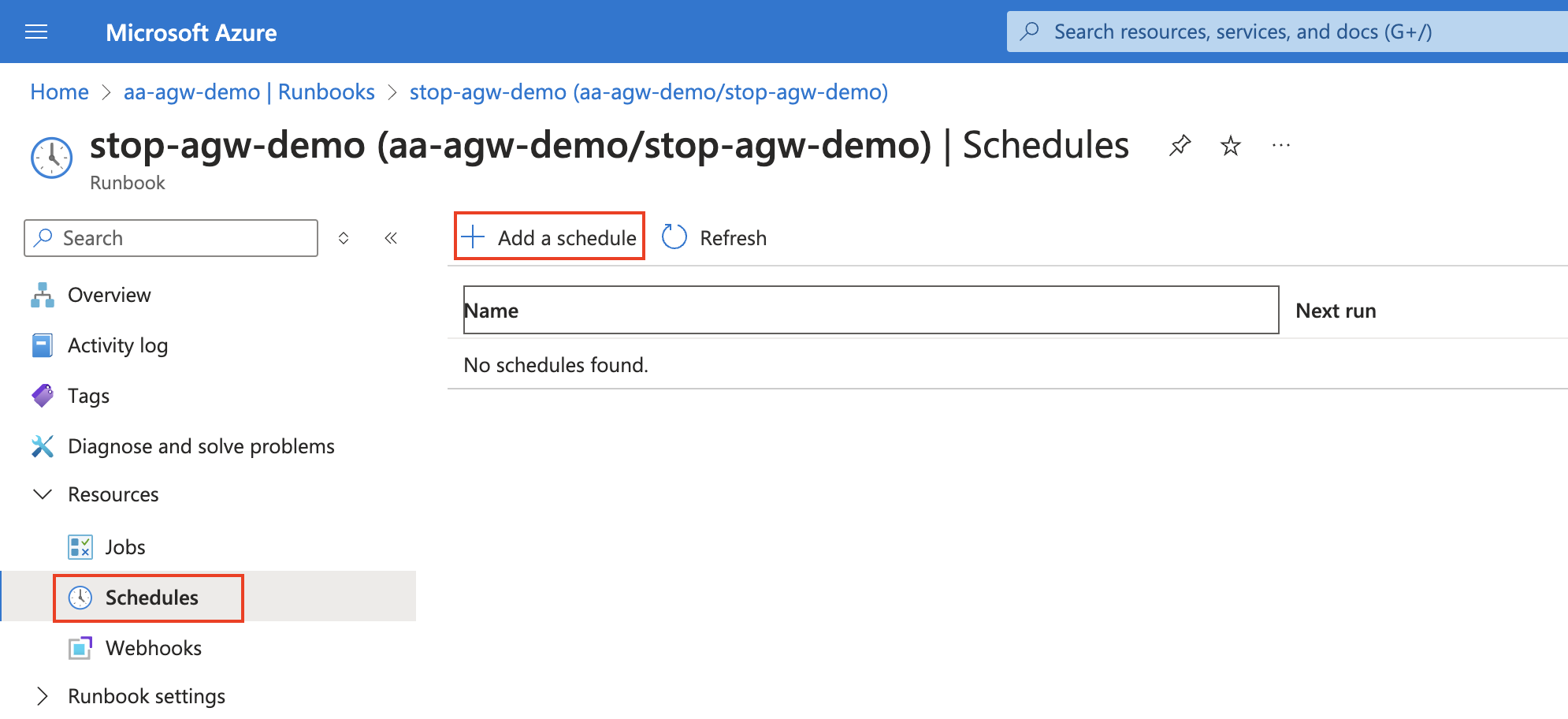
Task: Click the Runbook settings label
Action: coord(147,696)
